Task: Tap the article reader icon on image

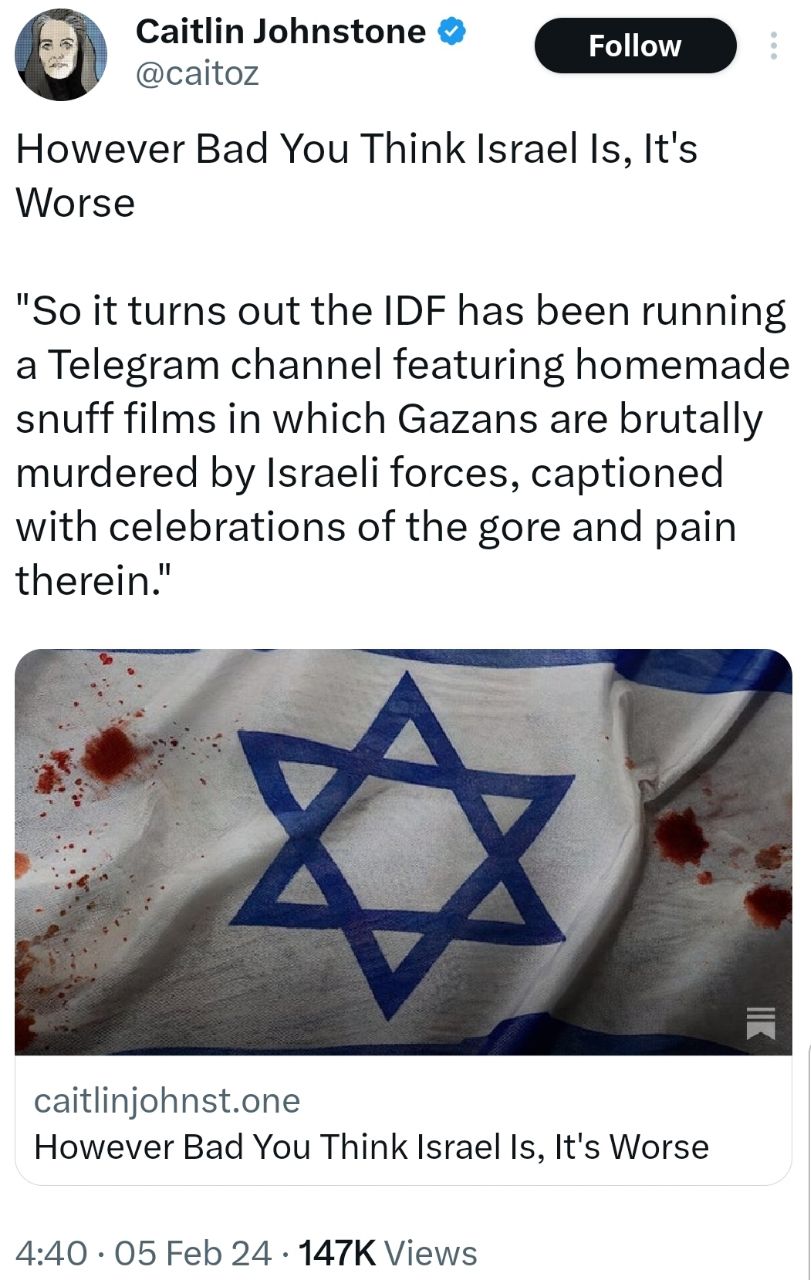Action: (x=761, y=1022)
